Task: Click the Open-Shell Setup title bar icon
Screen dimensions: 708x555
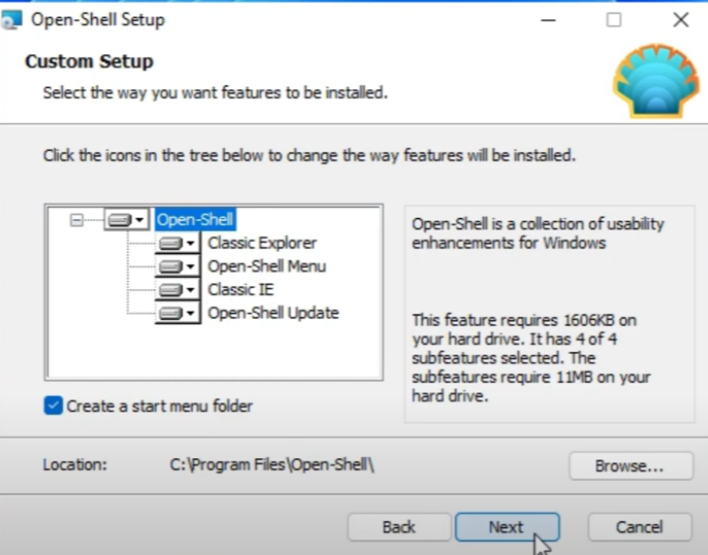Action: click(x=11, y=20)
